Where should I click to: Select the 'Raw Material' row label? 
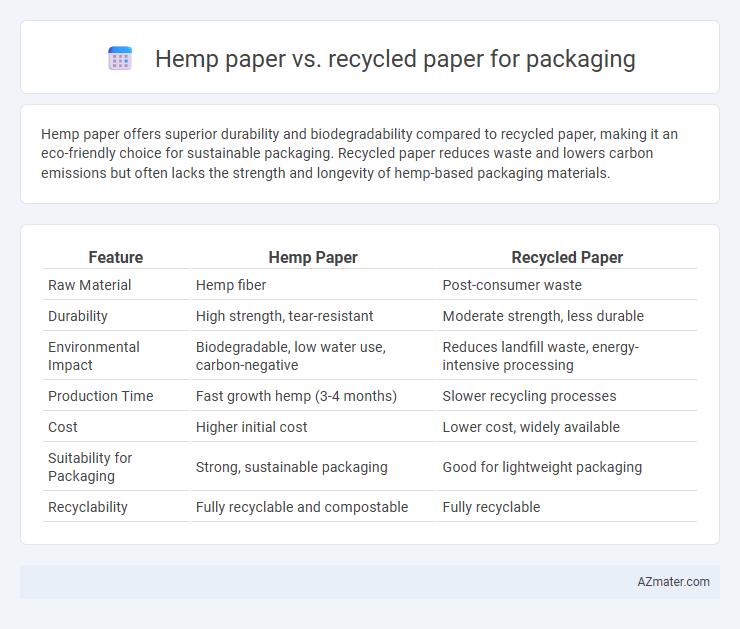90,285
